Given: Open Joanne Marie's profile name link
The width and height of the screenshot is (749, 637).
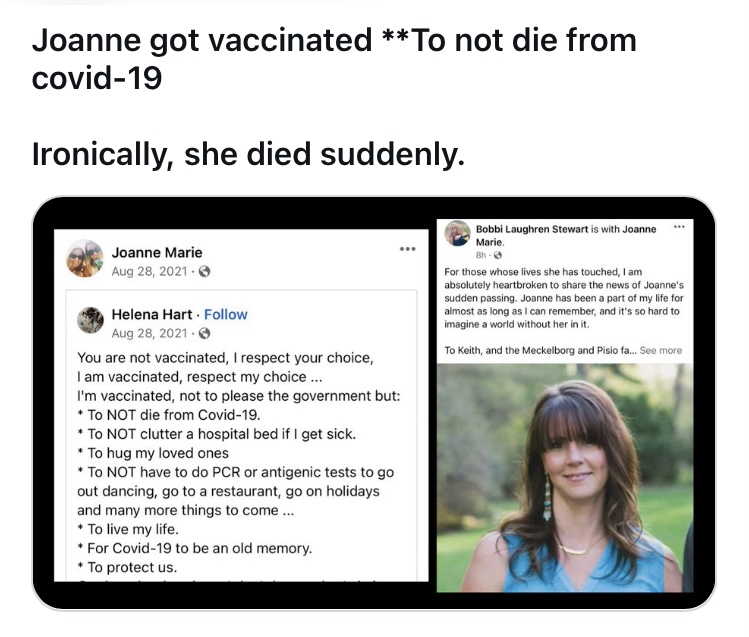Looking at the screenshot, I should (157, 252).
